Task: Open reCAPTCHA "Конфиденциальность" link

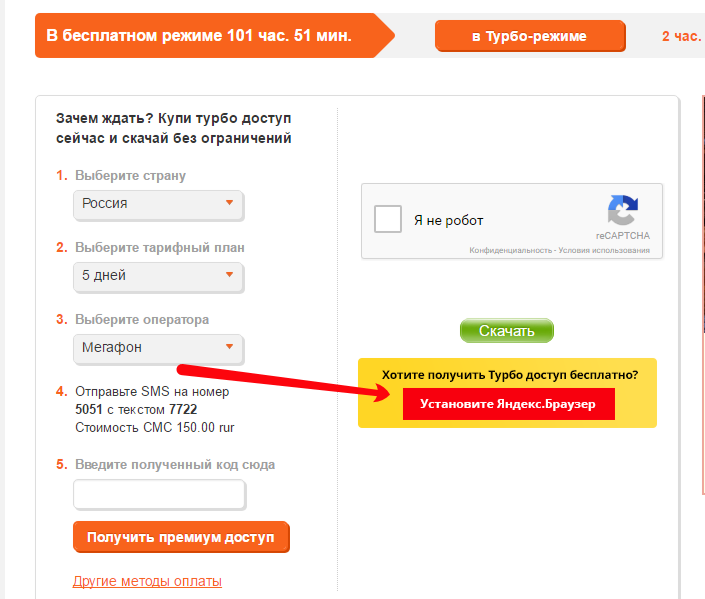Action: pos(511,250)
